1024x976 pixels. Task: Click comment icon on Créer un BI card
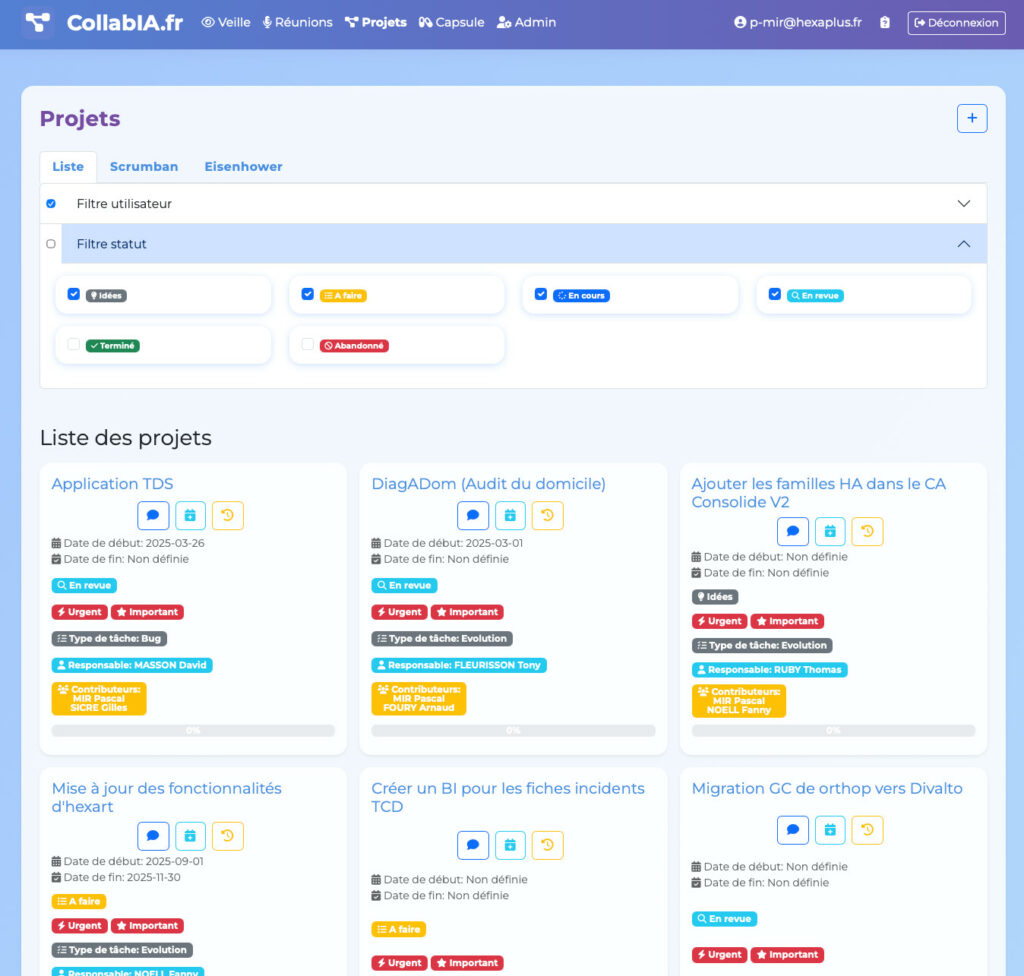(473, 845)
